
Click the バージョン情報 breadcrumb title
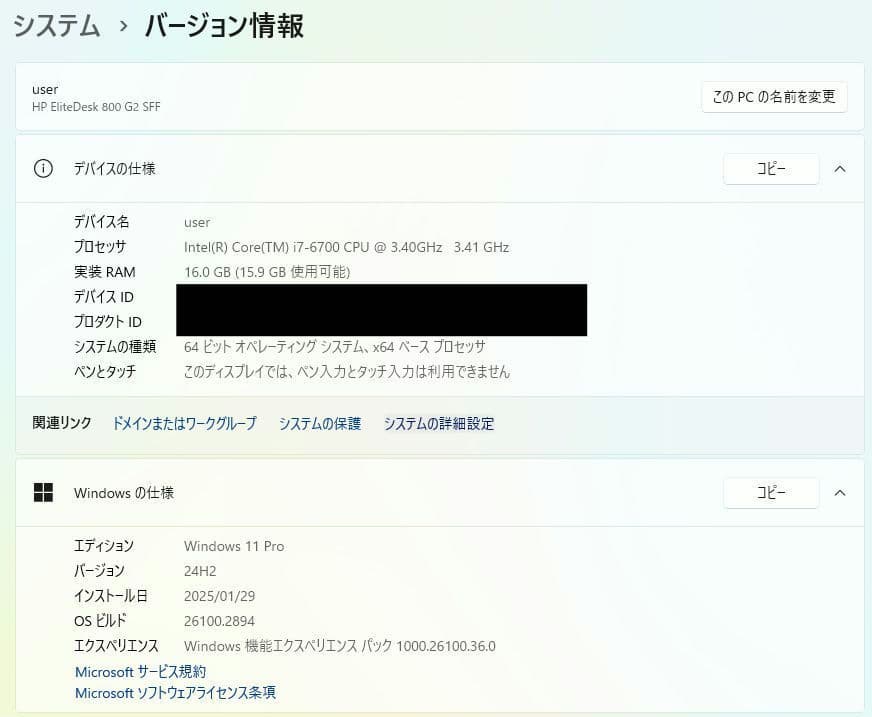(x=224, y=27)
